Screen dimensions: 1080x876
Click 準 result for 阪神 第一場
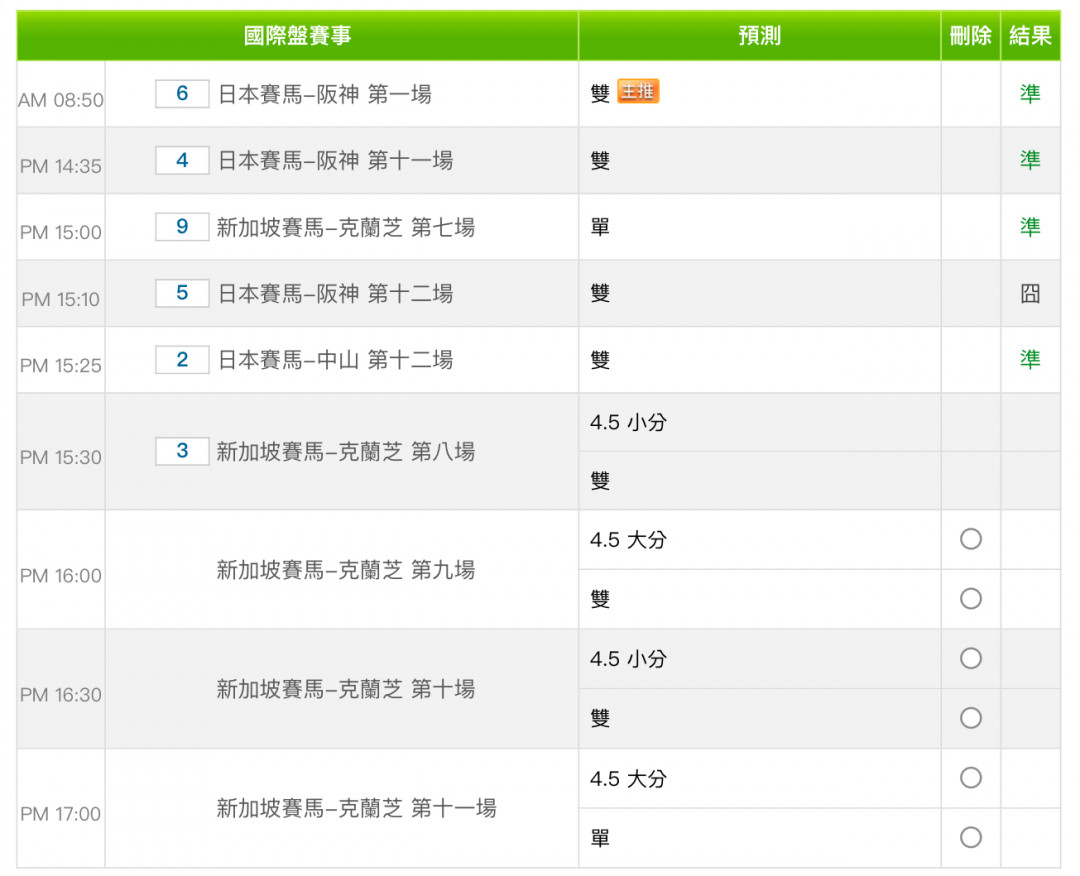1030,94
